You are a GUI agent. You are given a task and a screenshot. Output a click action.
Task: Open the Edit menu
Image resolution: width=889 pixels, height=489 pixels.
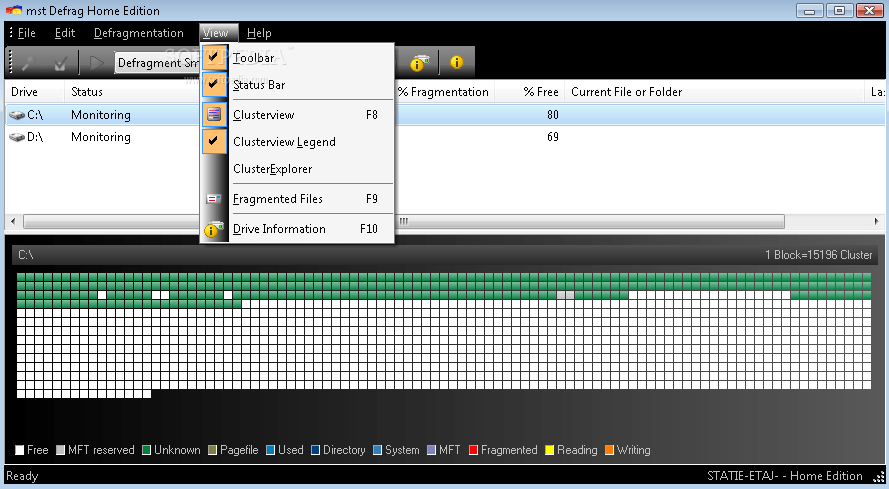(65, 33)
